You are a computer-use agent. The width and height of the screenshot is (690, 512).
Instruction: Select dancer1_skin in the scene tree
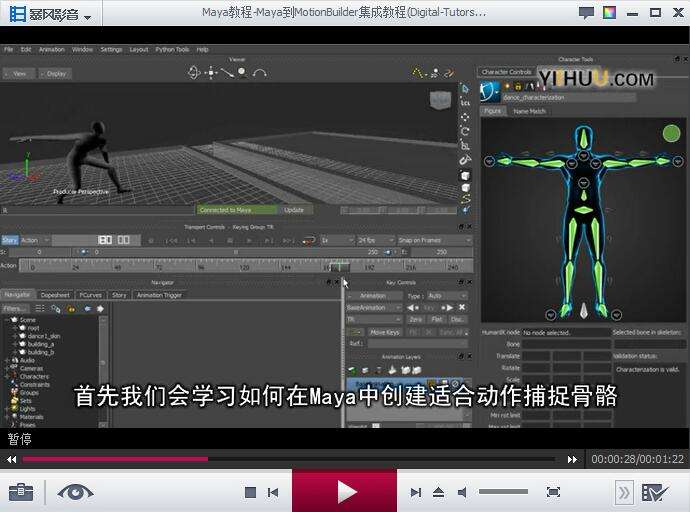[44, 336]
